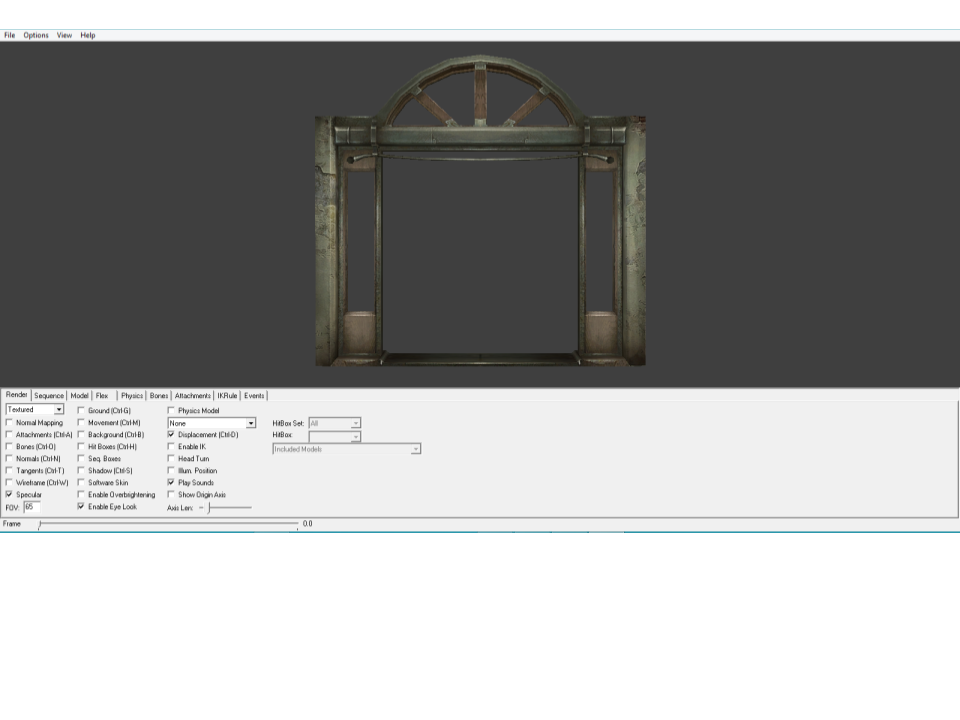Enable the Ground checkbox
Viewport: 960px width, 720px height.
pos(82,411)
